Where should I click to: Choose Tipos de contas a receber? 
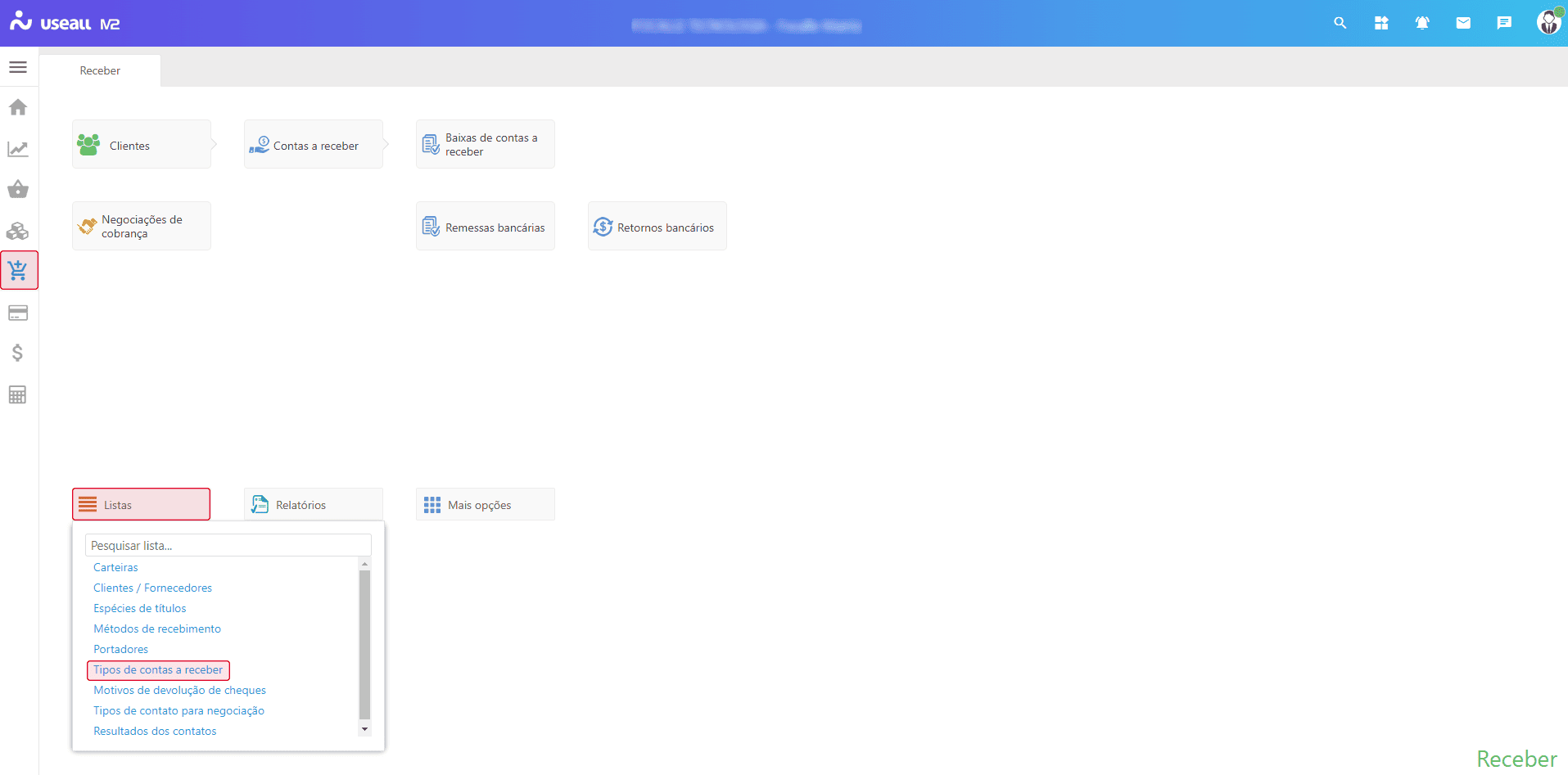(158, 670)
